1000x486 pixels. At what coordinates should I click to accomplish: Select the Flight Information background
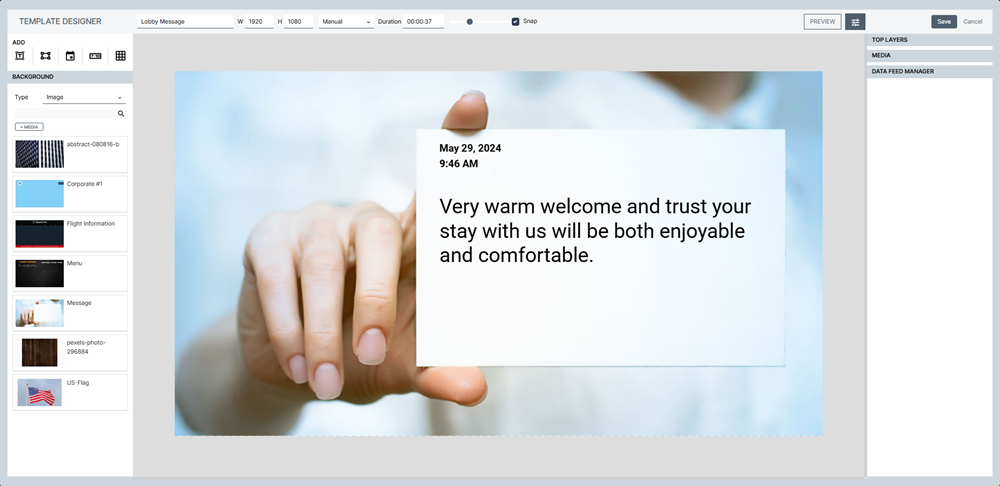pyautogui.click(x=70, y=233)
